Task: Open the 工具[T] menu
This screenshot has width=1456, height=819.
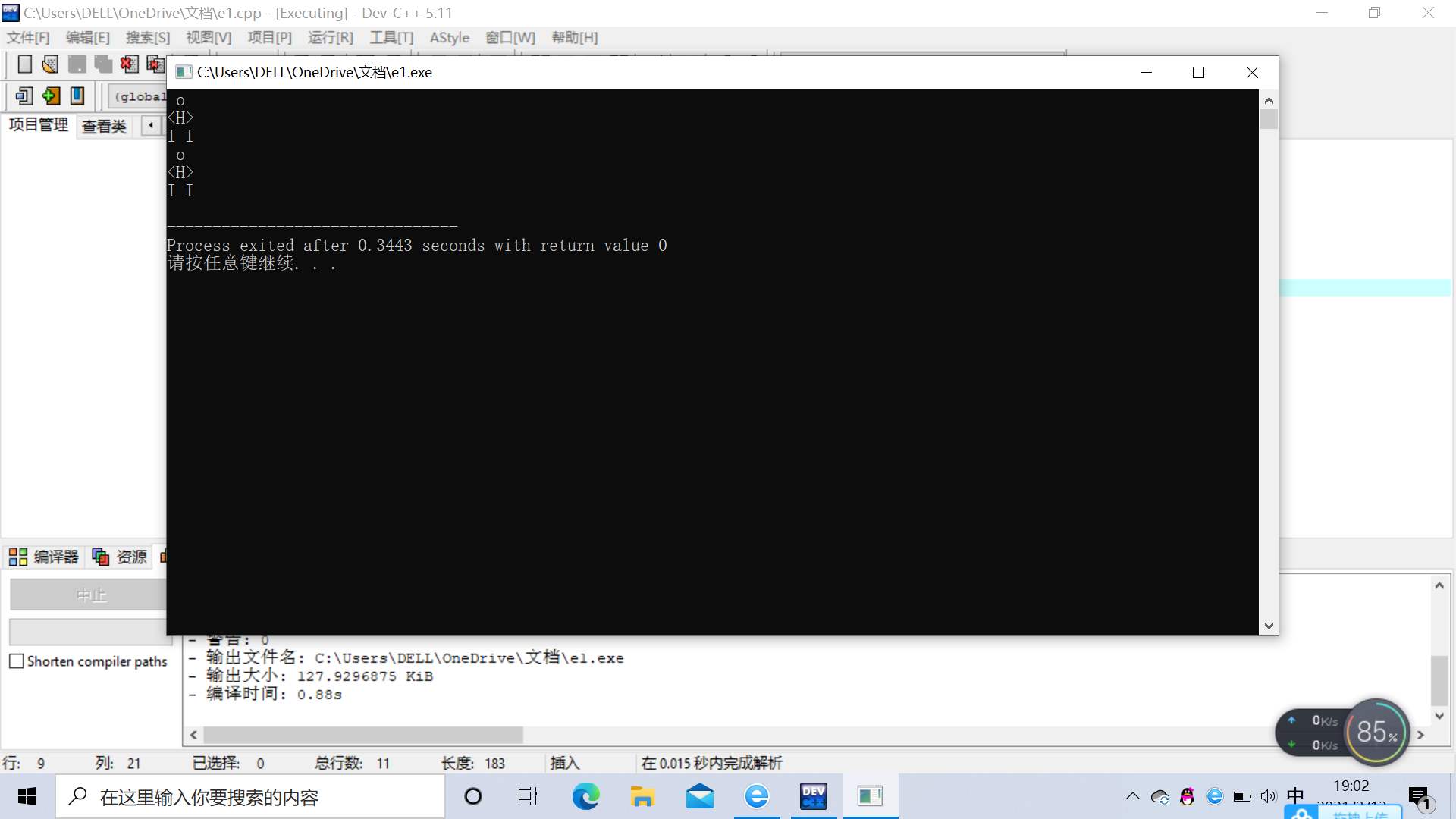Action: tap(391, 38)
